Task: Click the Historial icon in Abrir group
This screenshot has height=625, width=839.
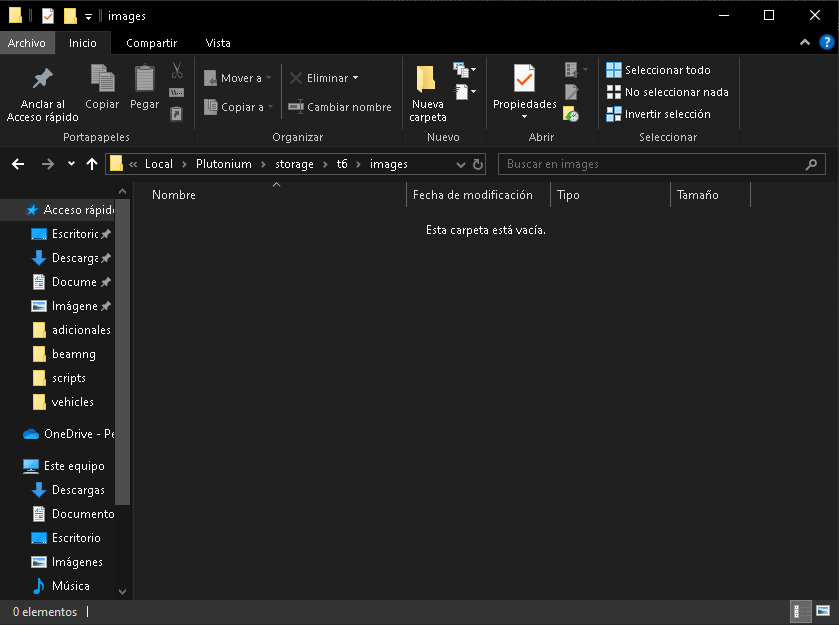Action: point(571,114)
